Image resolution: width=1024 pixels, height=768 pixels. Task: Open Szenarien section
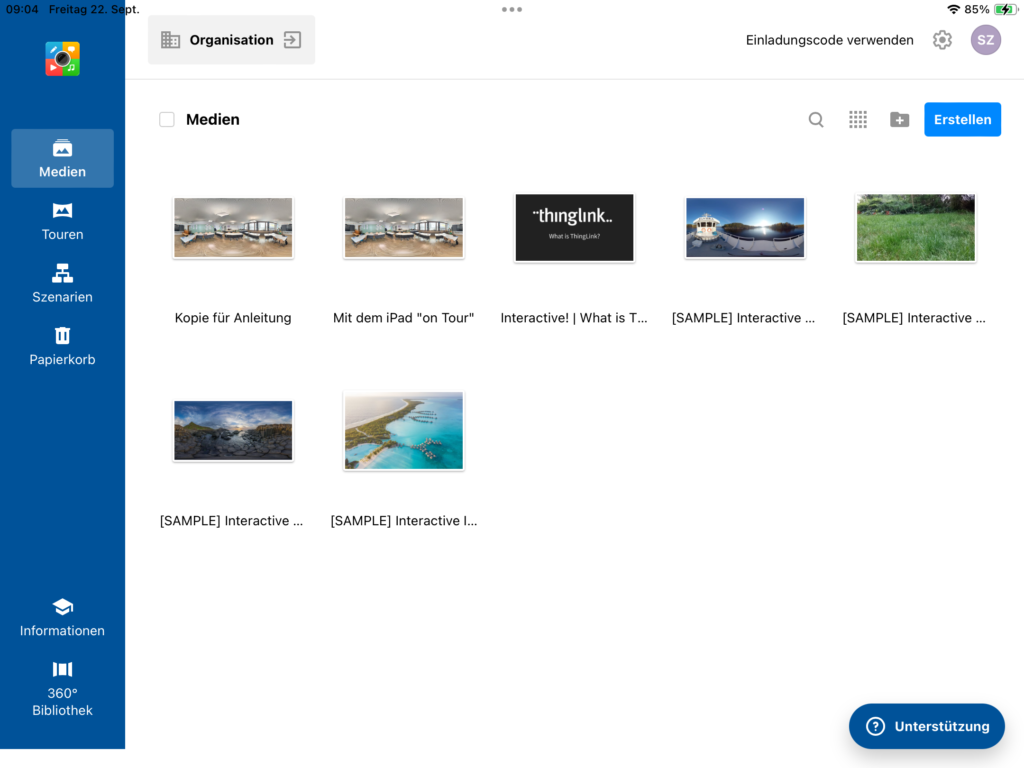62,284
